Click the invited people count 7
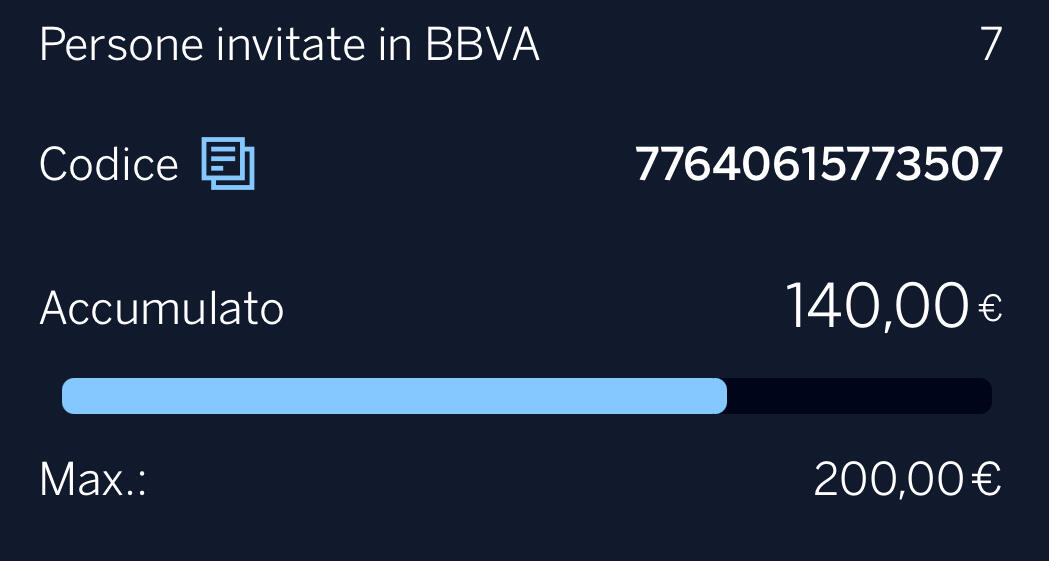The width and height of the screenshot is (1049, 561). click(x=990, y=46)
